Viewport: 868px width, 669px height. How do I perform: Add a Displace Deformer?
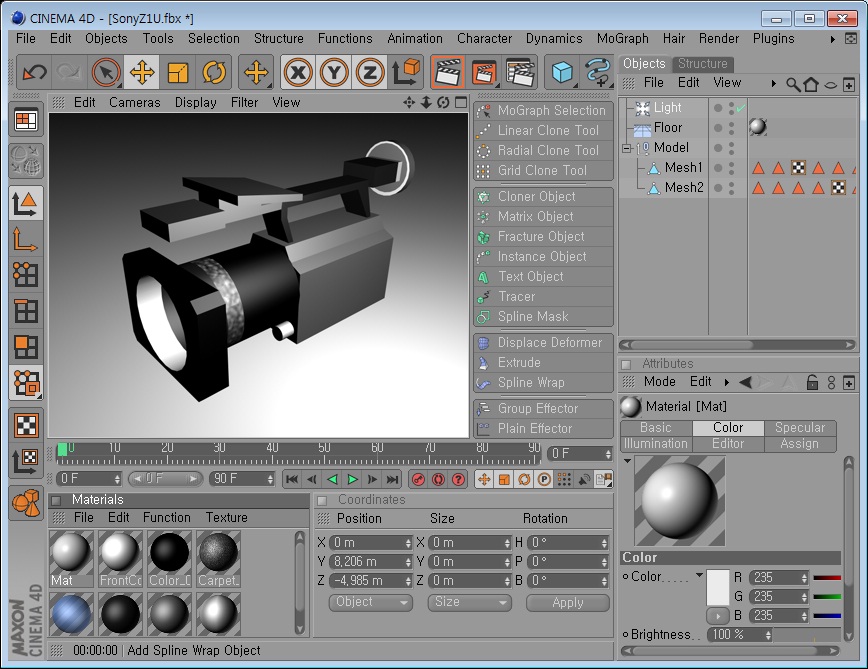[x=544, y=343]
